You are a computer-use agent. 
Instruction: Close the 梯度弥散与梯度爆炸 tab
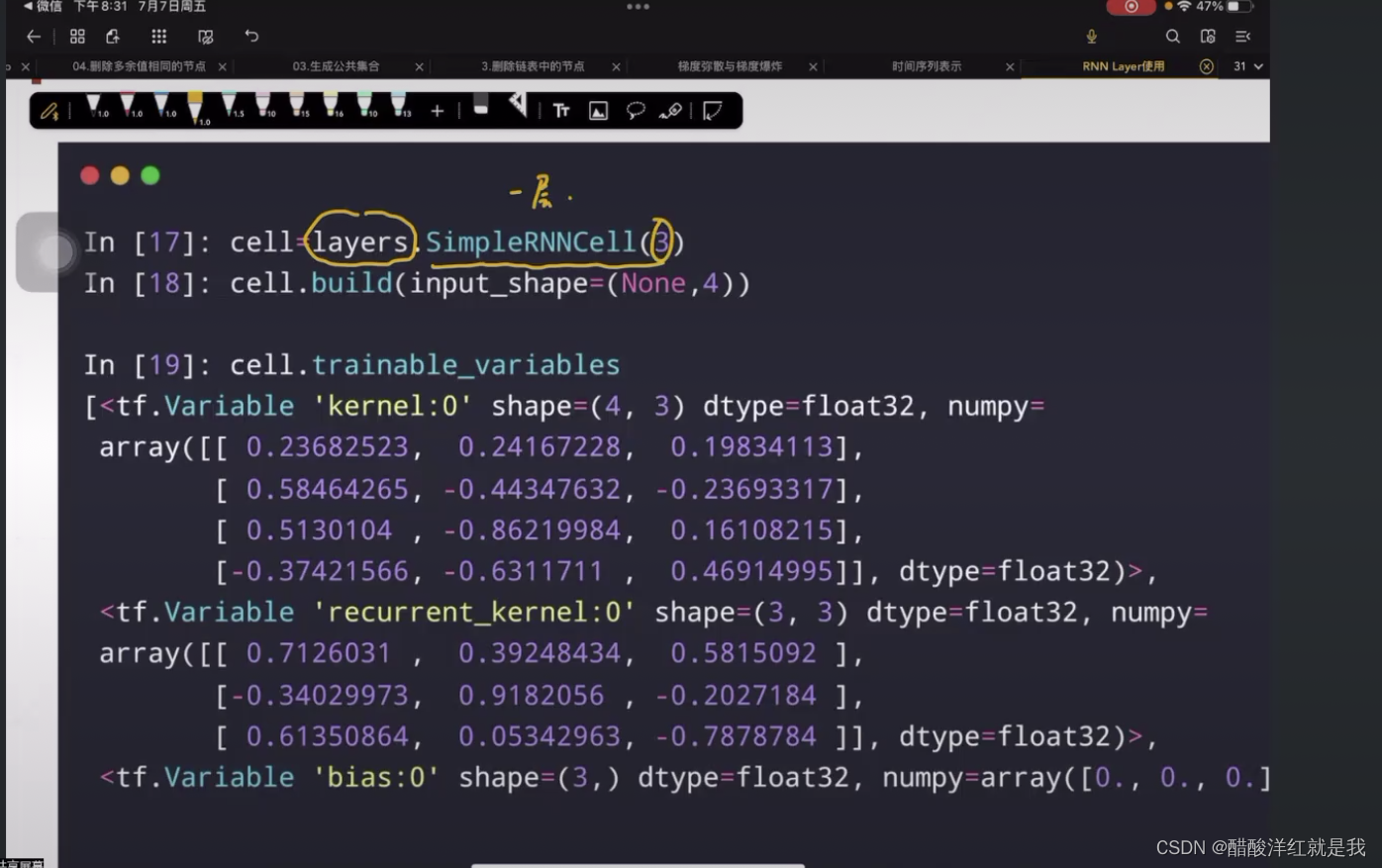coord(813,67)
